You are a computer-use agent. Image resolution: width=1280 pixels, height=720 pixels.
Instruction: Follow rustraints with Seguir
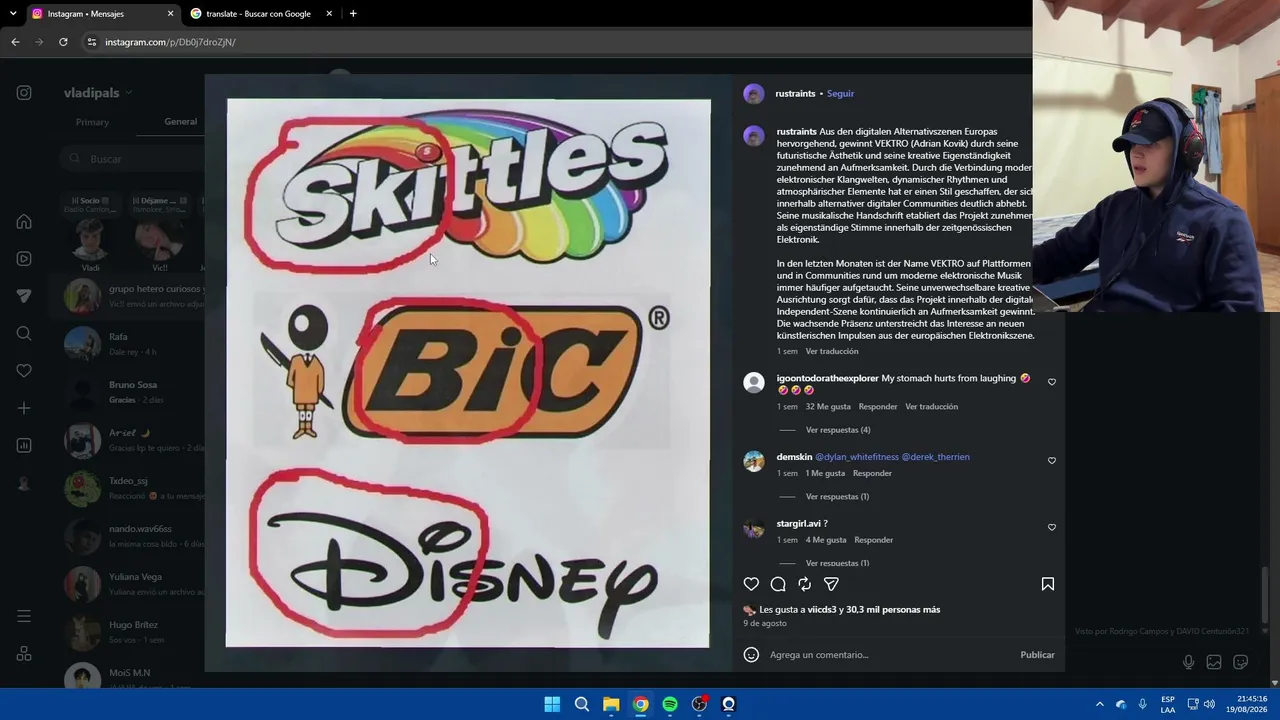(840, 94)
